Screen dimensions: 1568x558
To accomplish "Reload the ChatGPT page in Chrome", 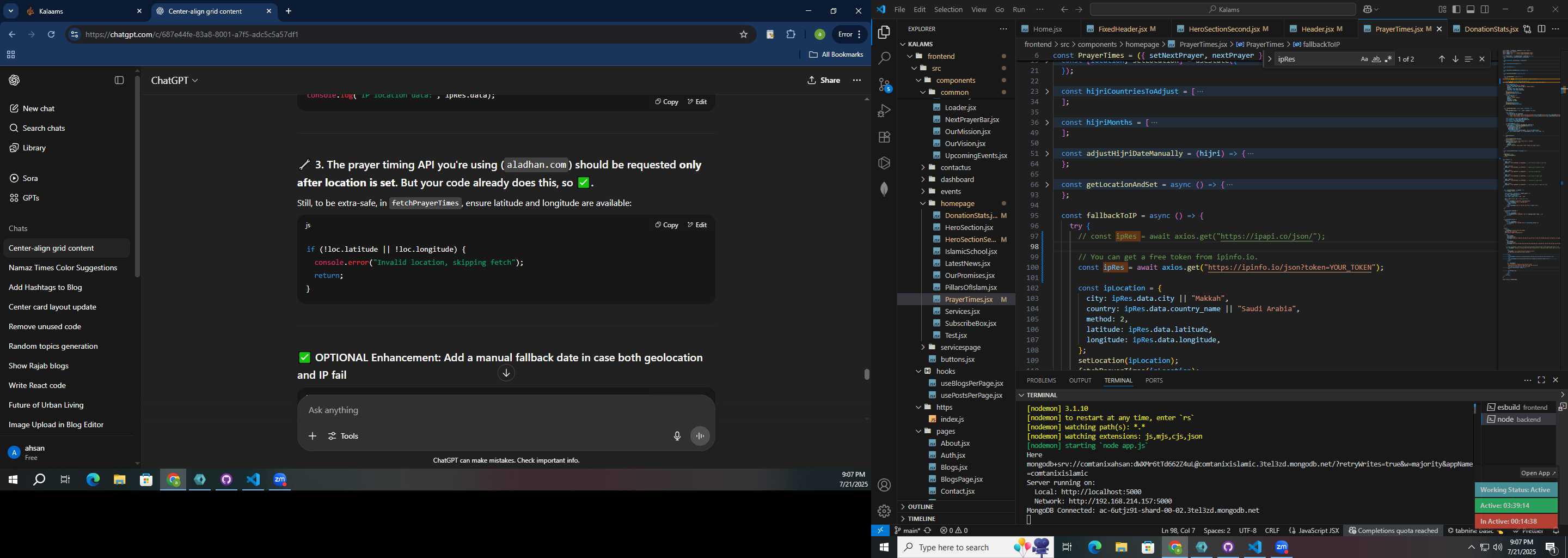I will click(51, 35).
